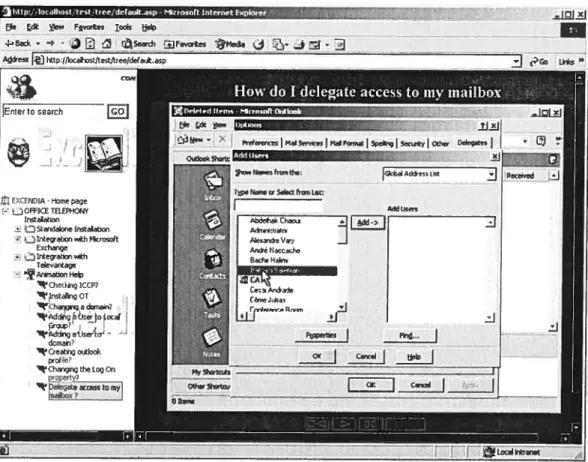
Task: Open Favorites in IE toolbar
Action: pos(185,44)
